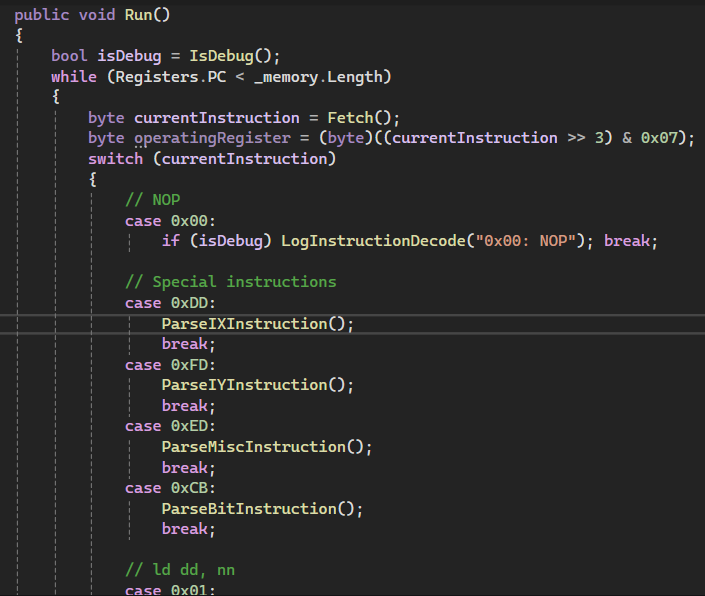Screen dimensions: 705x596
Task: Click _memory.Length in while condition
Action: click(x=318, y=77)
